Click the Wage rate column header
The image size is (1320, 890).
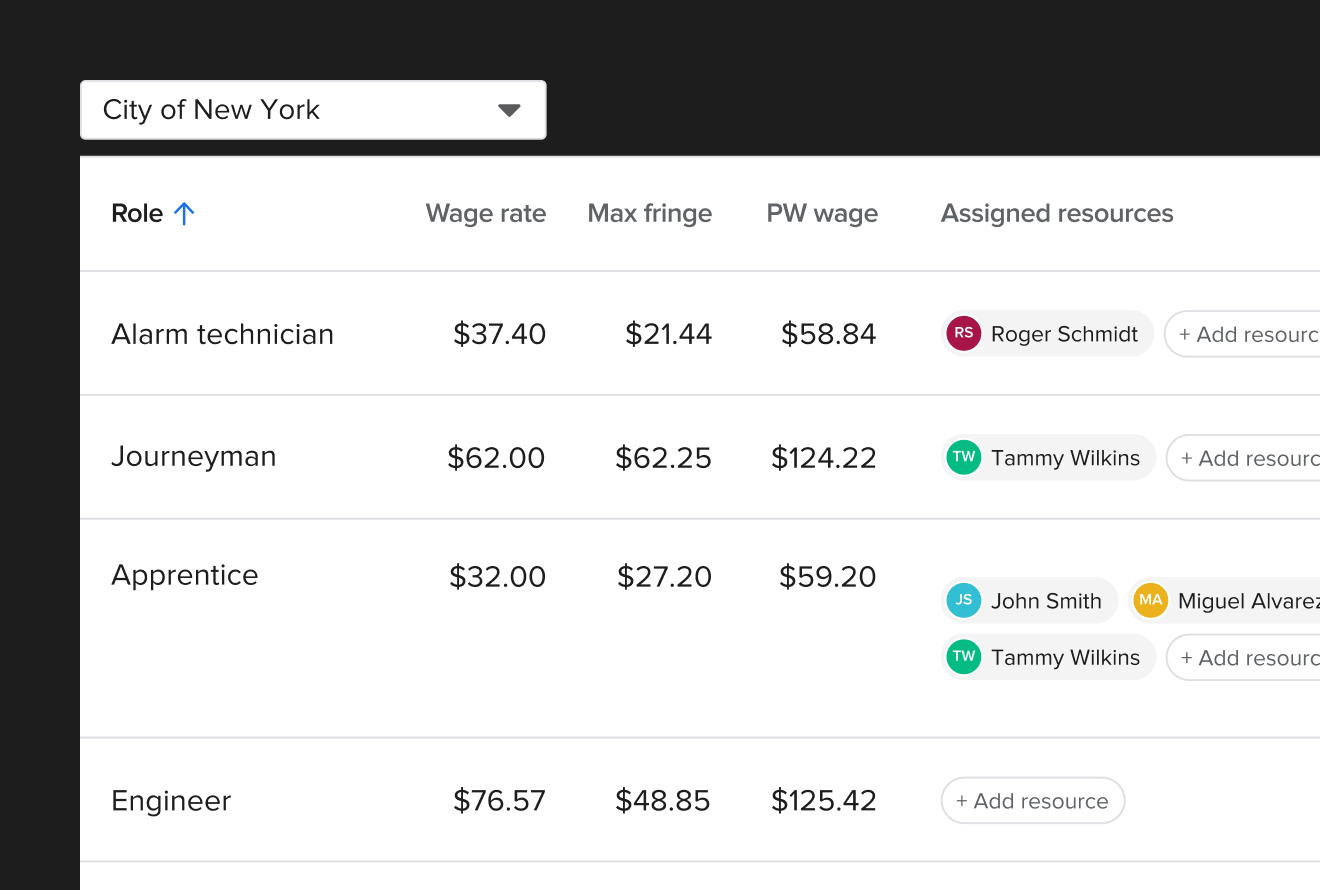(x=486, y=213)
